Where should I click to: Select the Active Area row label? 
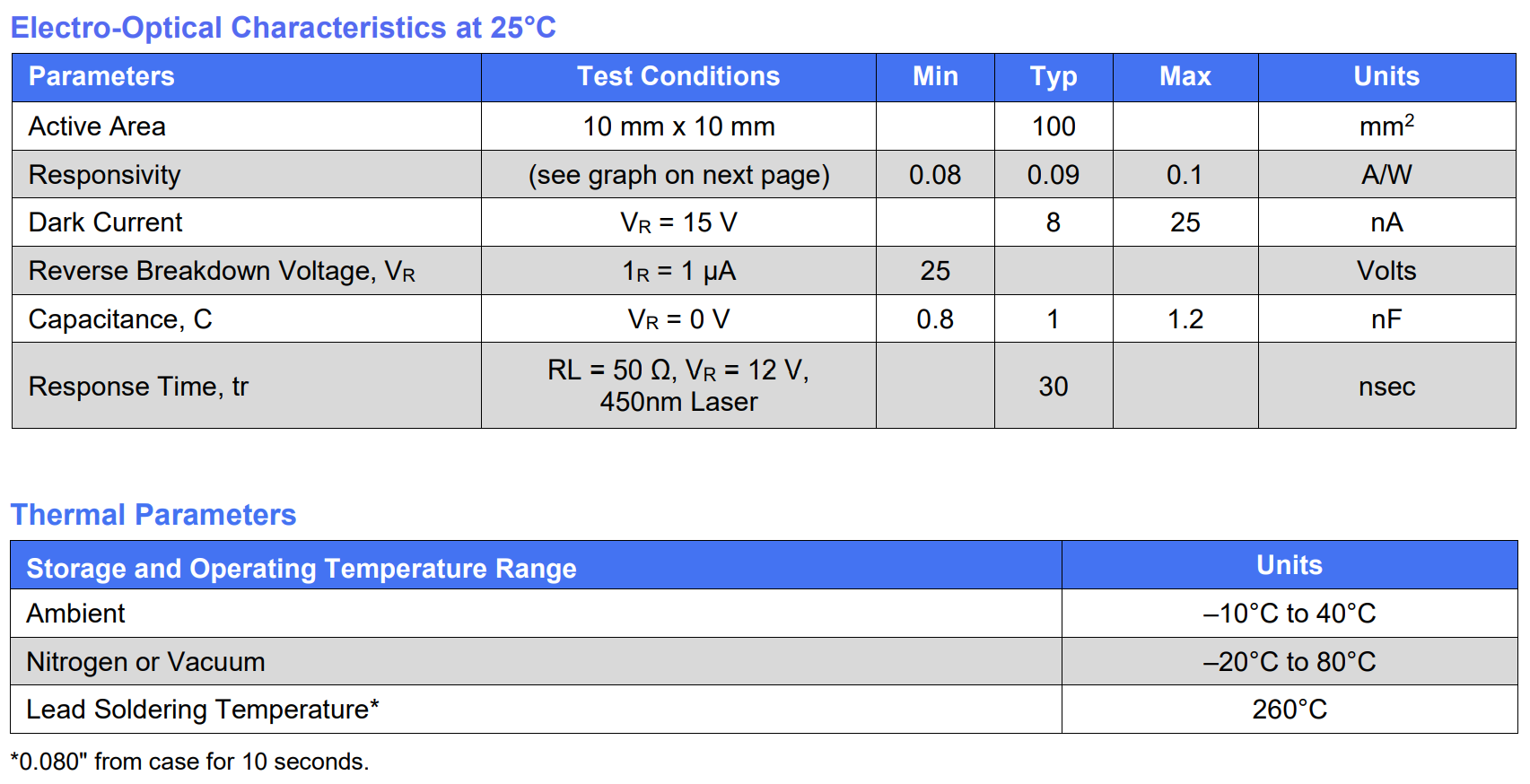coord(97,126)
